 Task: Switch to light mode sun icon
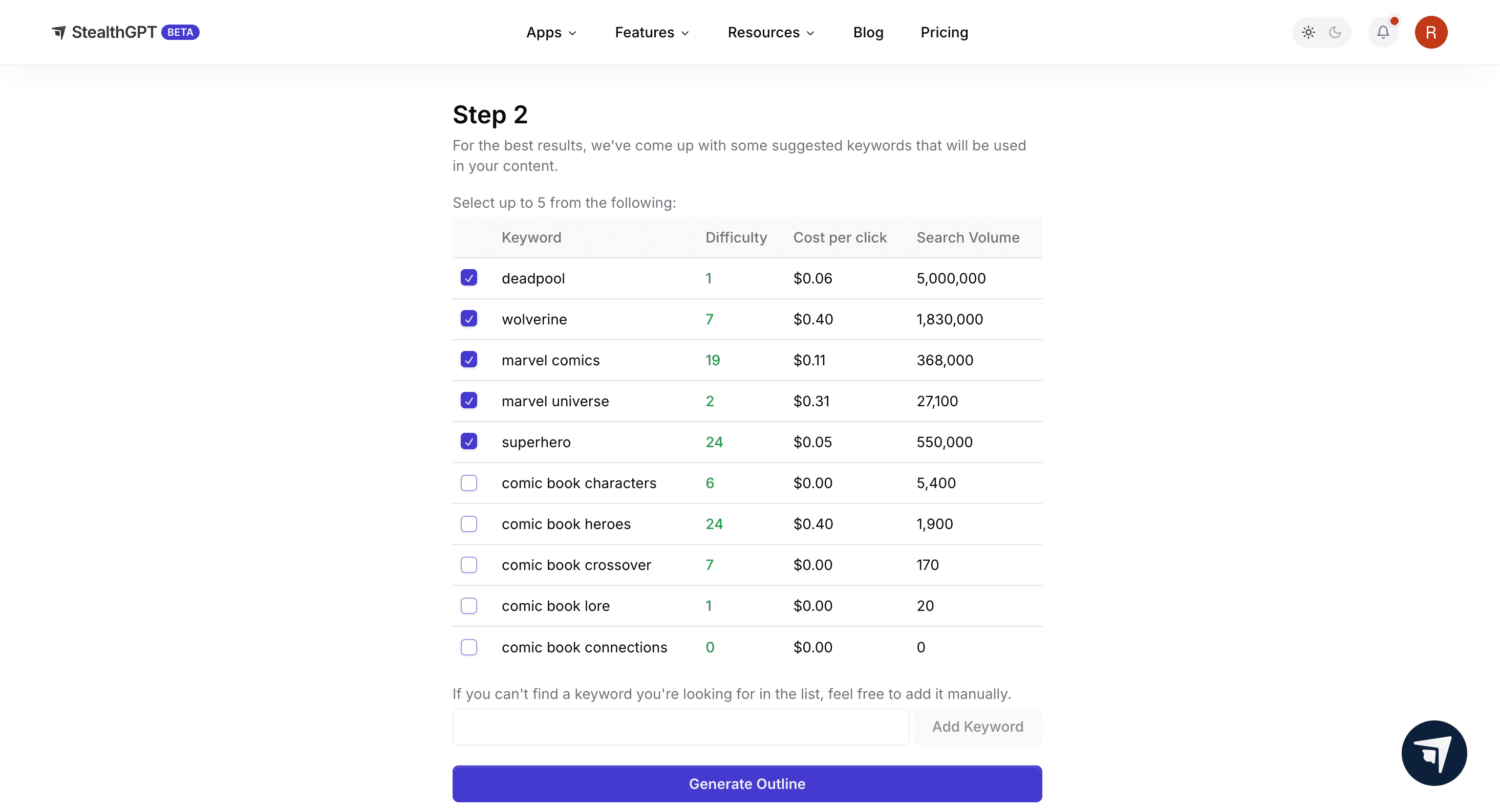(1308, 32)
